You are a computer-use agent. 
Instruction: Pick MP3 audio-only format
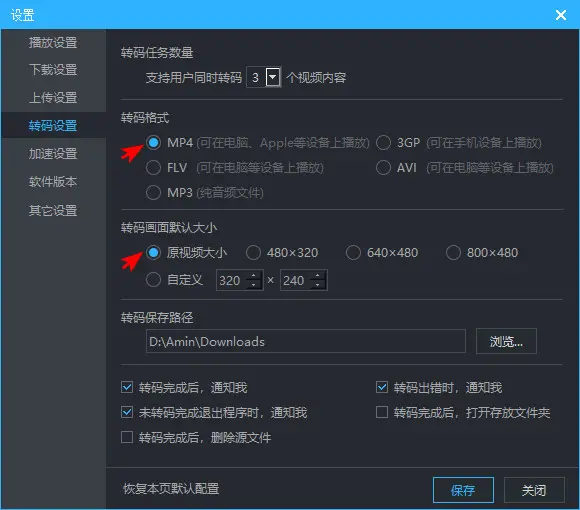point(153,193)
